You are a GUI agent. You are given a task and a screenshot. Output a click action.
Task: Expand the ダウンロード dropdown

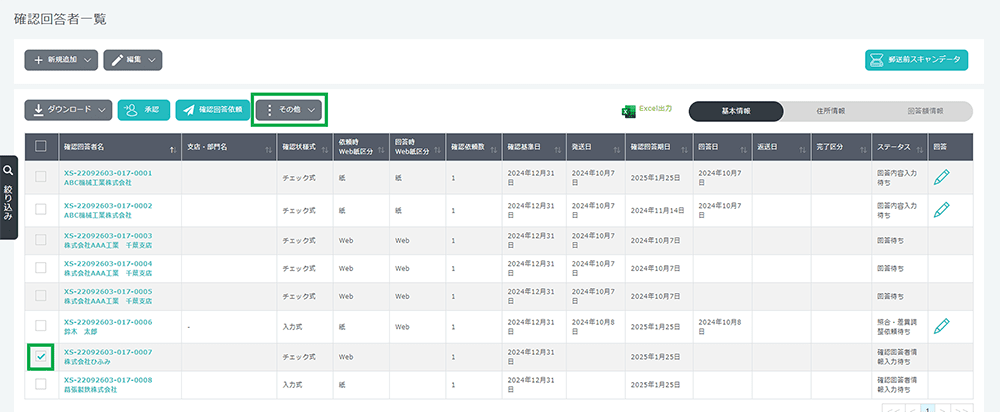pyautogui.click(x=68, y=110)
